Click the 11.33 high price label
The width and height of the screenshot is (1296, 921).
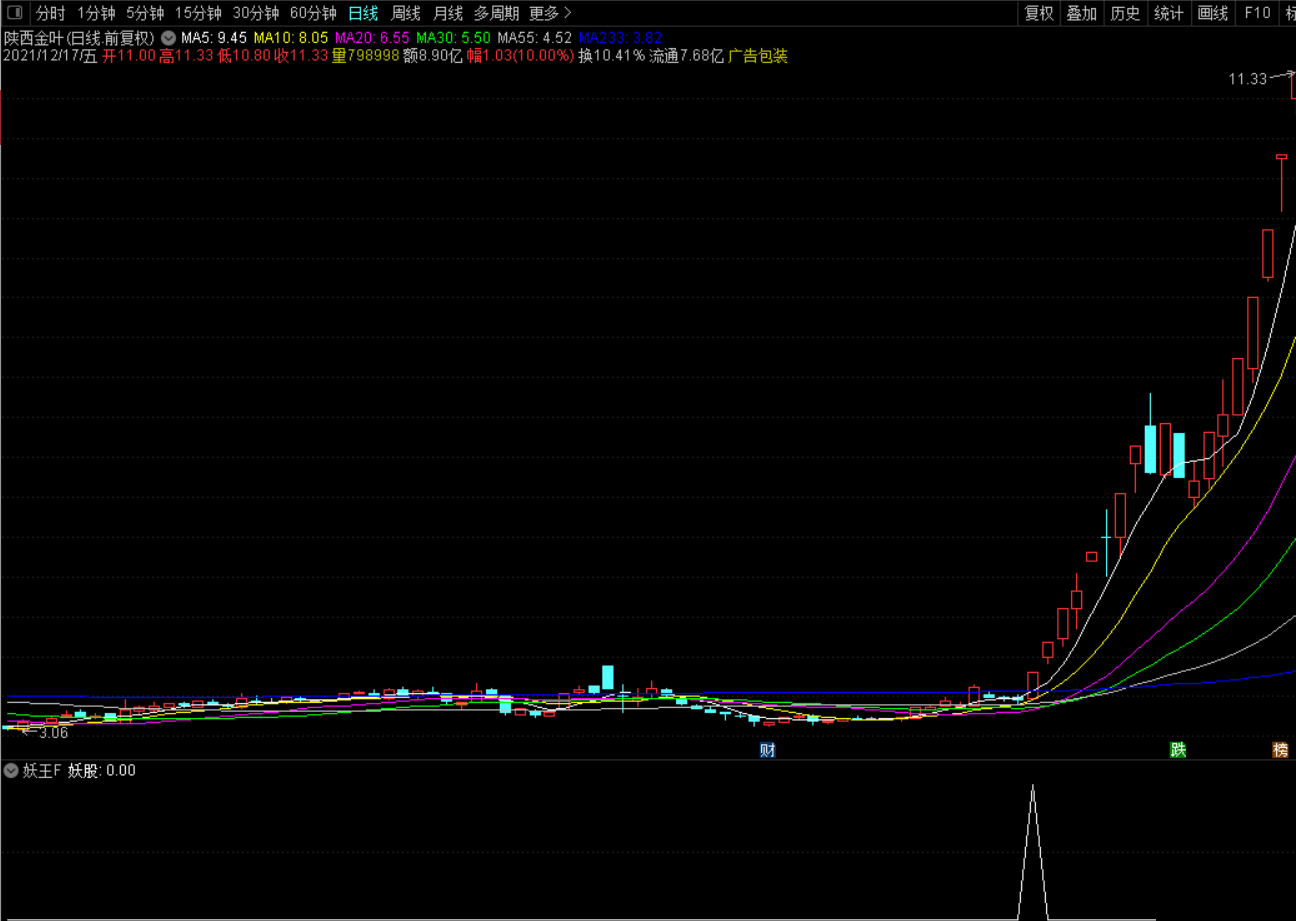(1248, 79)
